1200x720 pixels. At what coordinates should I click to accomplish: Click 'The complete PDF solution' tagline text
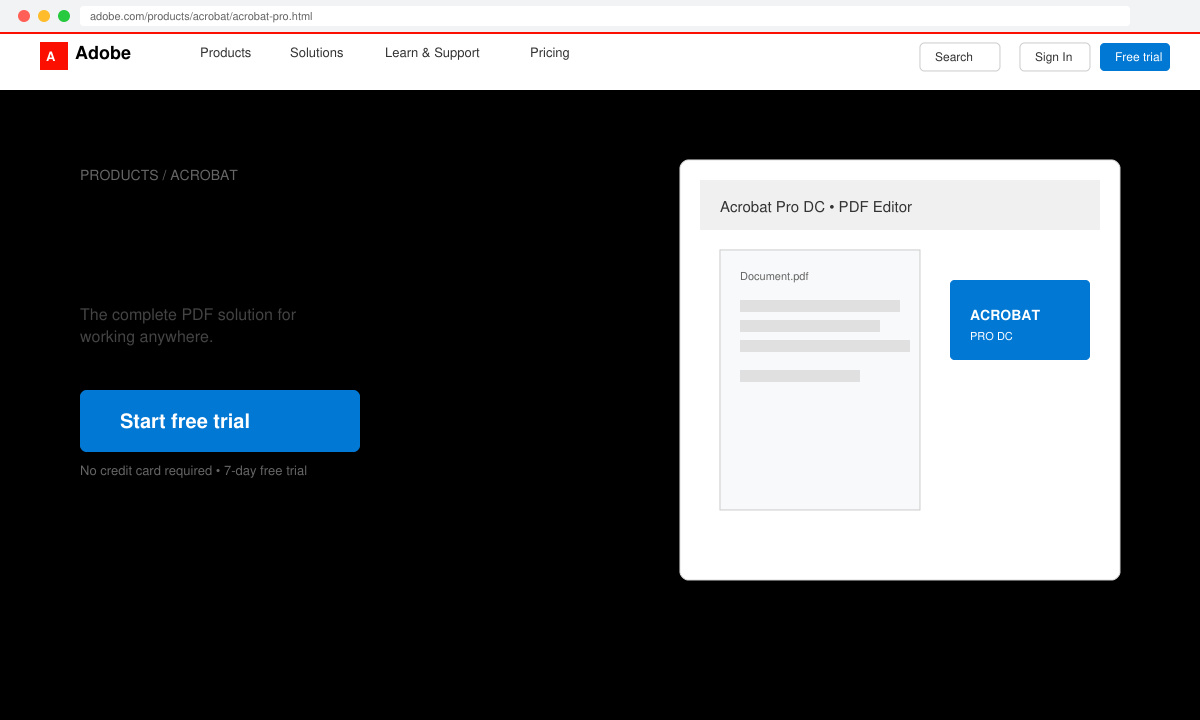(188, 325)
